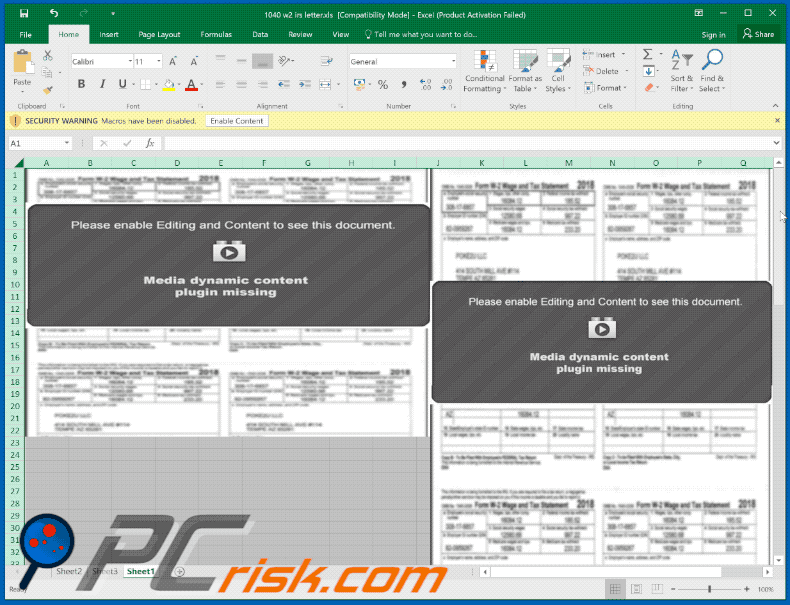Click the Decrease Indent icon
The width and height of the screenshot is (790, 605).
[284, 85]
